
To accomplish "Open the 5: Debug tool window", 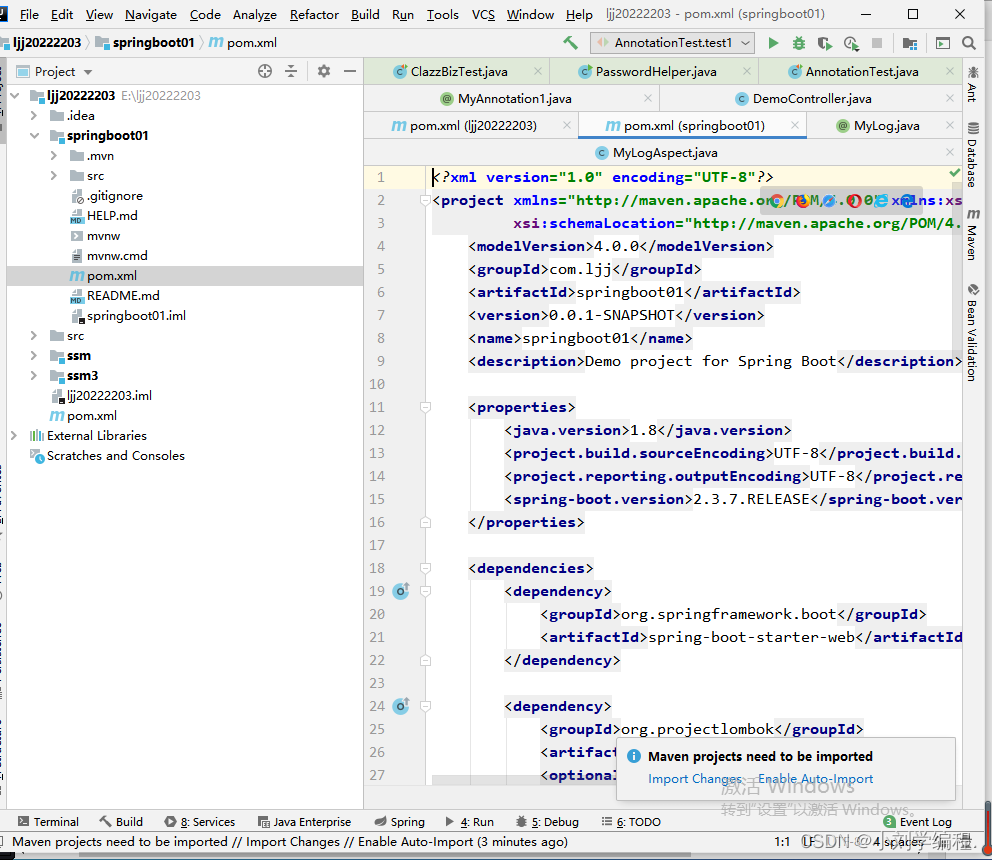I will tap(548, 821).
